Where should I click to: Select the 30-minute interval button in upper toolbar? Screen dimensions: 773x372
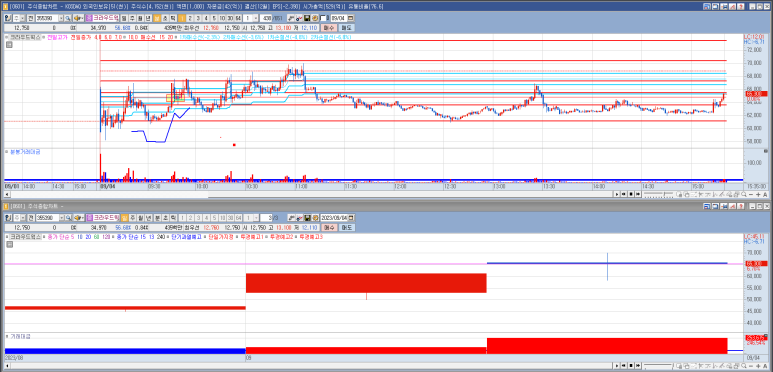click(230, 18)
